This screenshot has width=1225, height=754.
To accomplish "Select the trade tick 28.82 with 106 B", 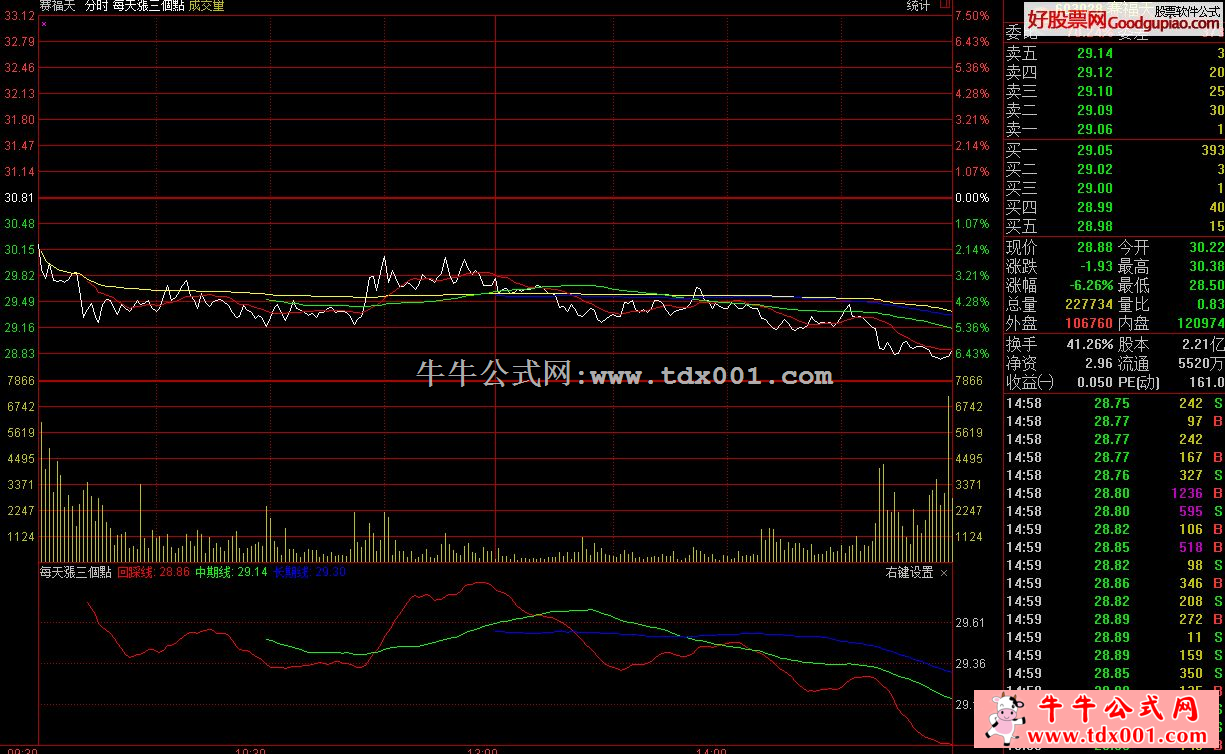I will pyautogui.click(x=1114, y=529).
